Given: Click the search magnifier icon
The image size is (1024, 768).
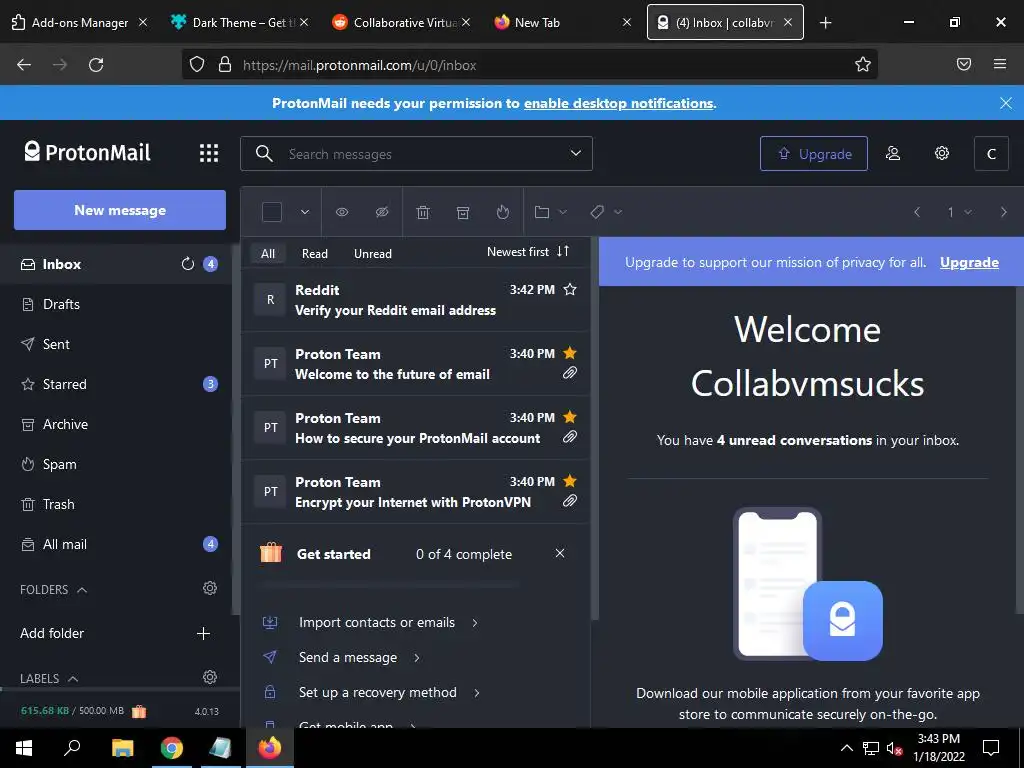Looking at the screenshot, I should click(x=264, y=153).
